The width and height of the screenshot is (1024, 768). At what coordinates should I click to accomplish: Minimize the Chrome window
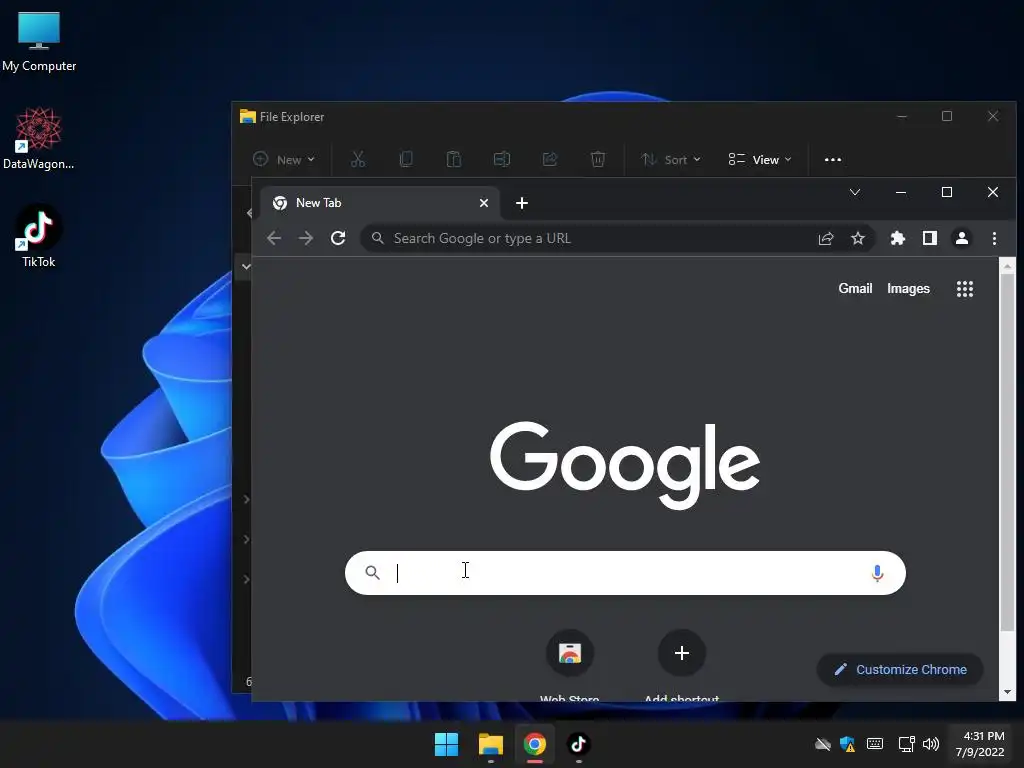point(901,192)
